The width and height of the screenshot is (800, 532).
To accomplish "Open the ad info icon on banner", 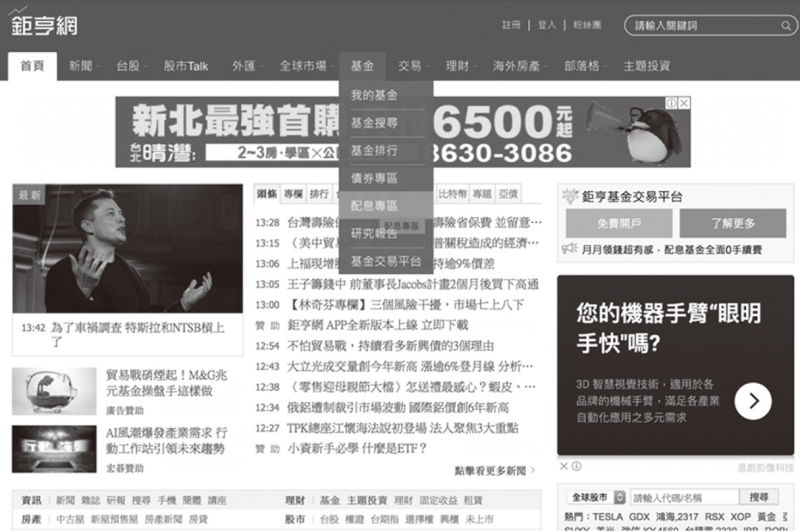I will pos(672,103).
